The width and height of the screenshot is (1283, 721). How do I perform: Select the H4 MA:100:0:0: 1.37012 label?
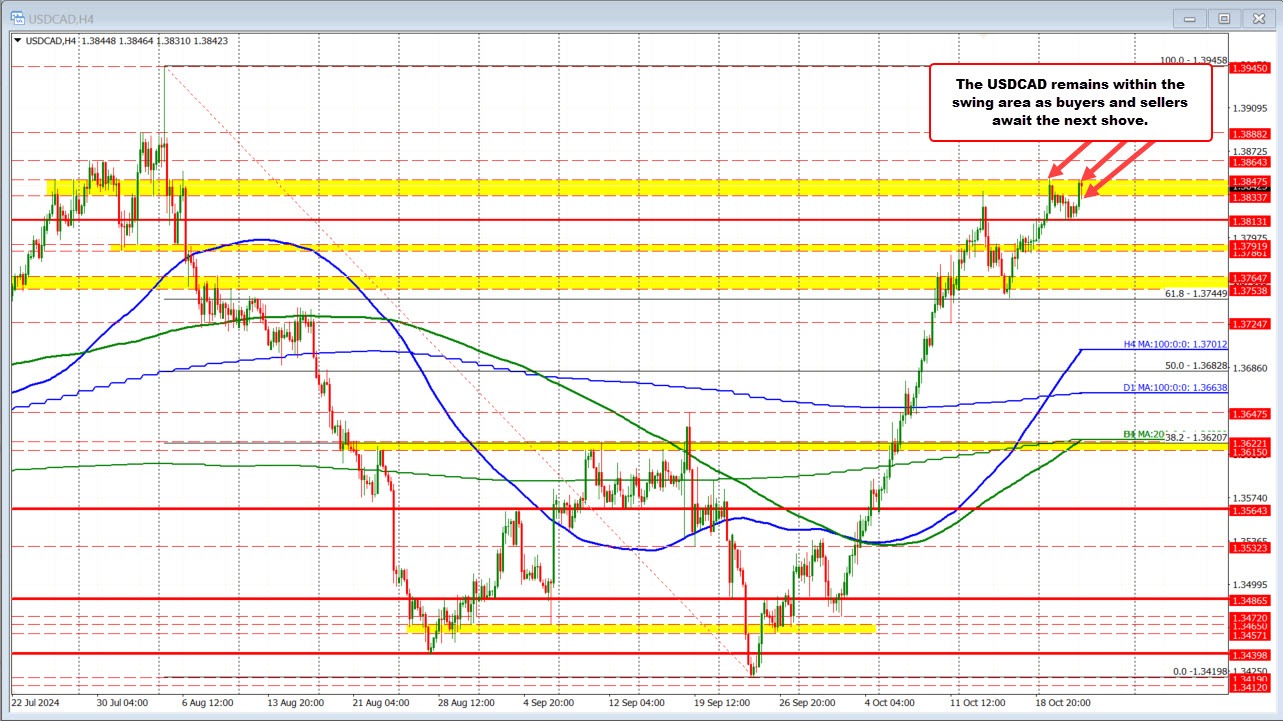coord(1174,344)
